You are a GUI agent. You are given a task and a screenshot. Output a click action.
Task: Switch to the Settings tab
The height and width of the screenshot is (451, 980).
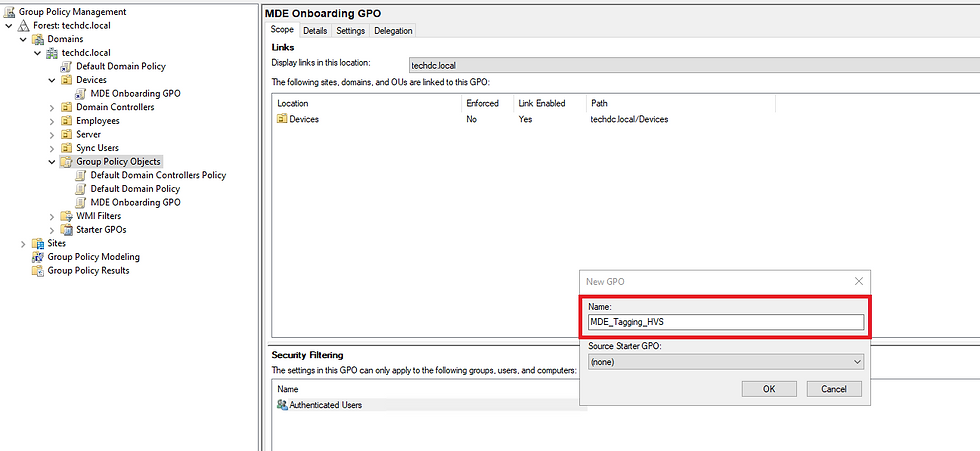[351, 31]
